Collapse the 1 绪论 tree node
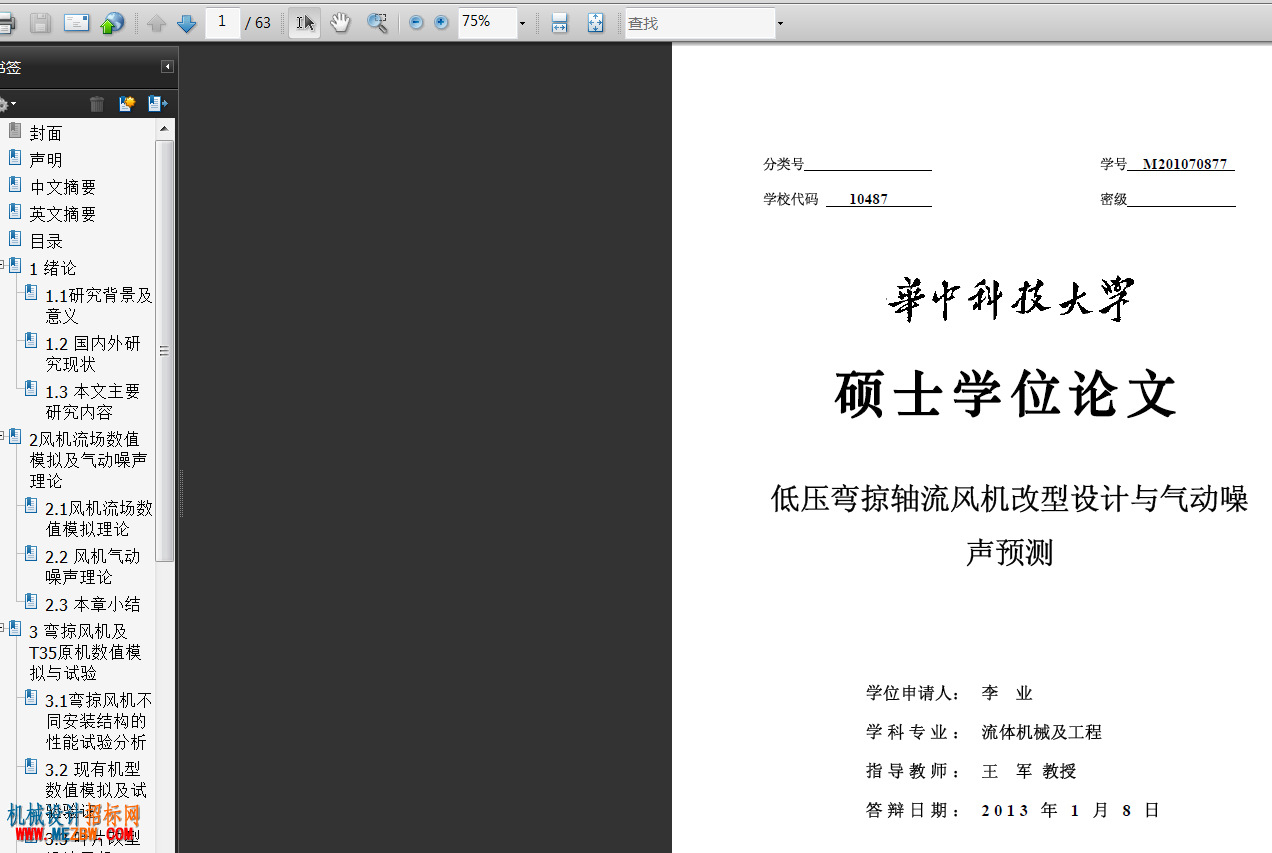 pyautogui.click(x=2, y=265)
